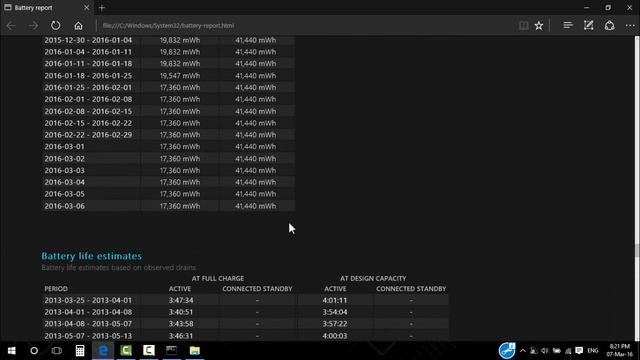The image size is (640, 360).
Task: Open Cortana search circle
Action: click(34, 351)
